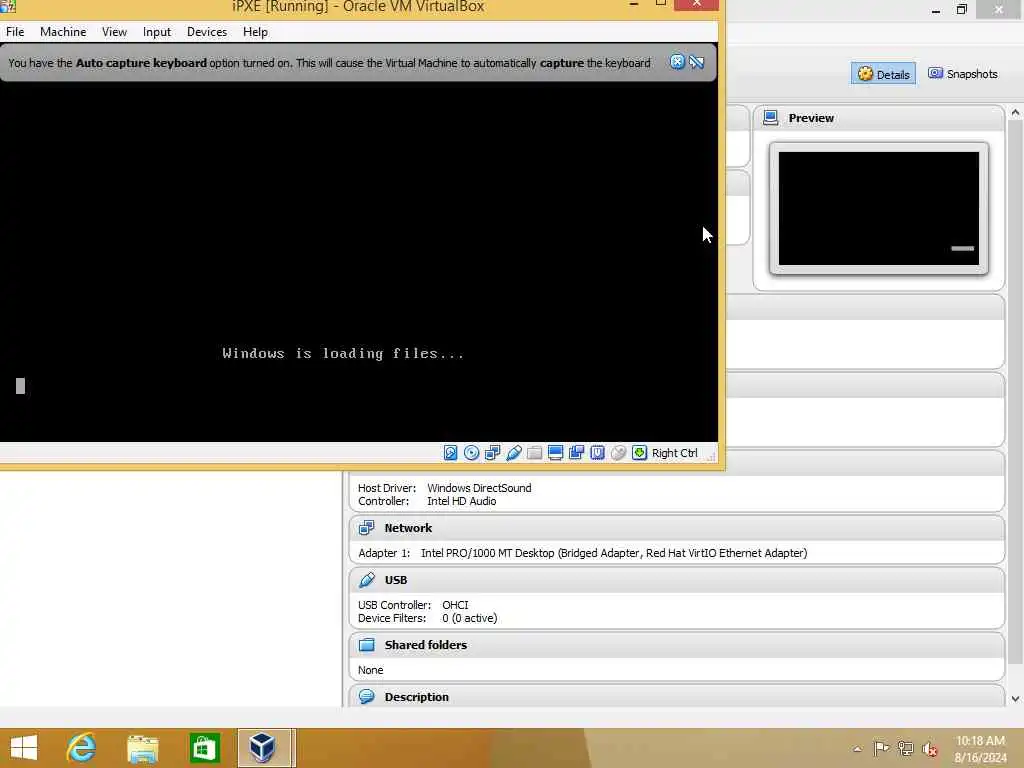Click the USB section header
The width and height of the screenshot is (1024, 768).
point(676,580)
